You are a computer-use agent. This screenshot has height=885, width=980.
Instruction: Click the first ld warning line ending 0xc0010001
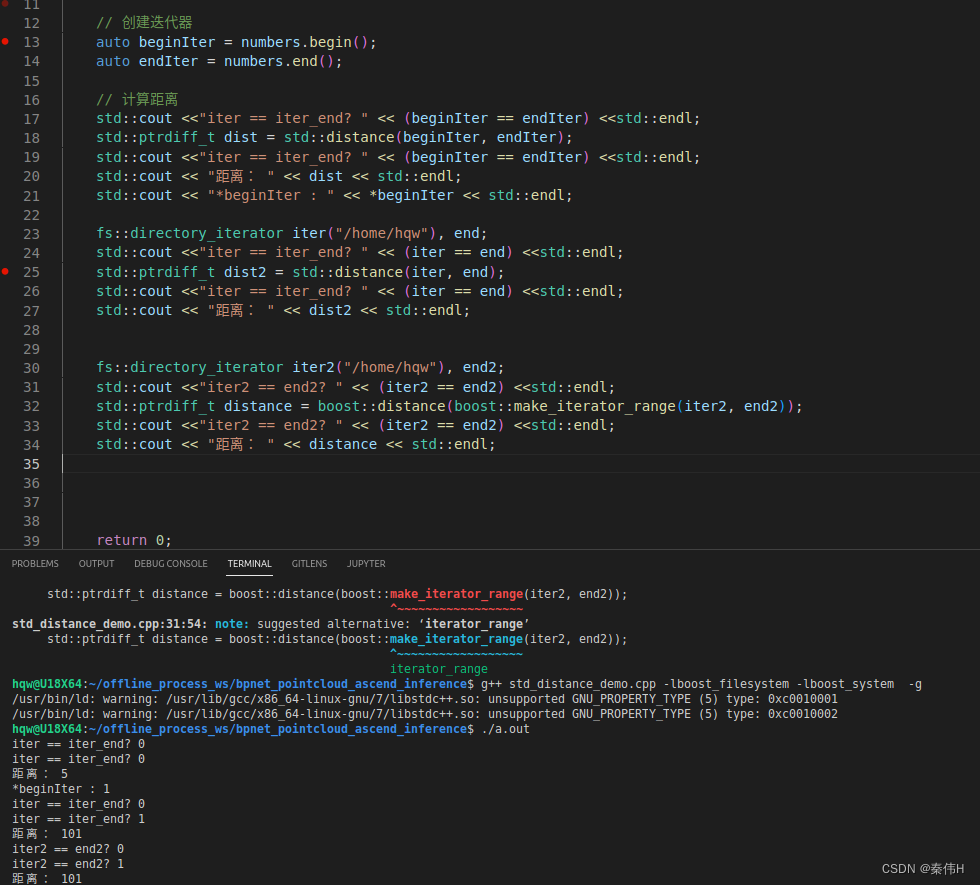tap(425, 699)
